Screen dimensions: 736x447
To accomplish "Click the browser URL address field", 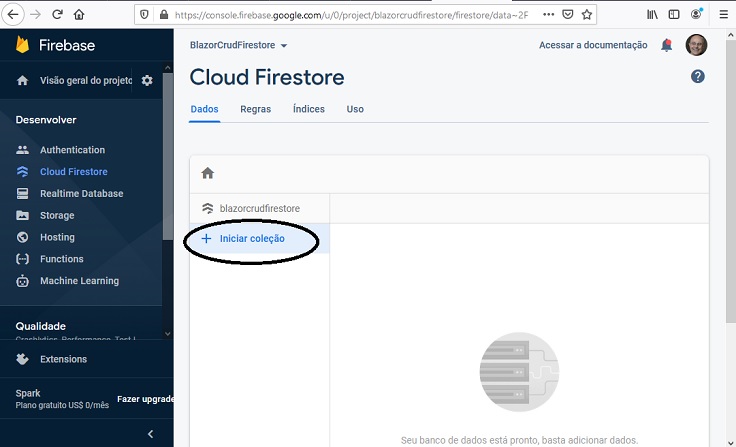I will (351, 15).
